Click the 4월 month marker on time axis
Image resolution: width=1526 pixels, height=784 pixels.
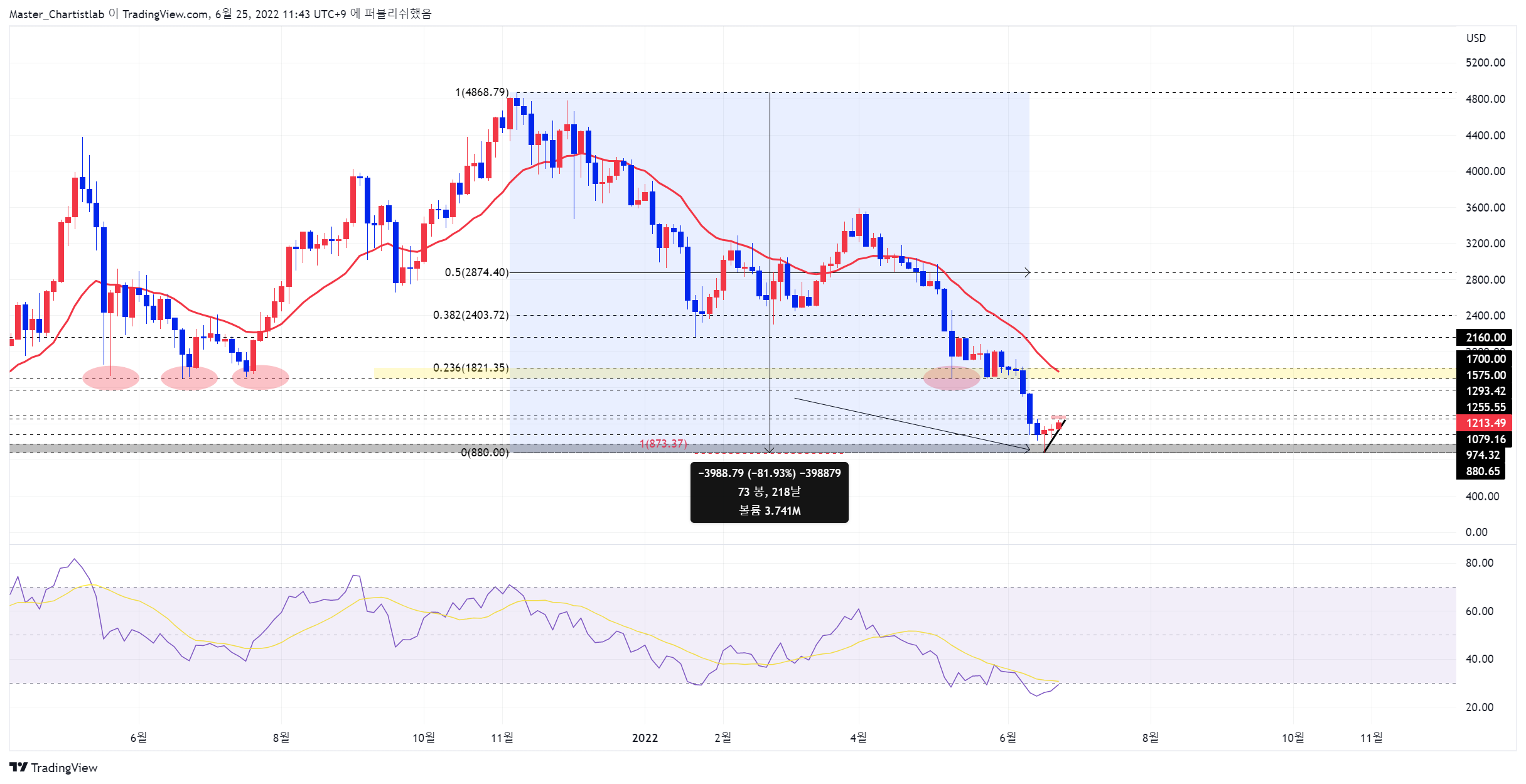coord(858,738)
